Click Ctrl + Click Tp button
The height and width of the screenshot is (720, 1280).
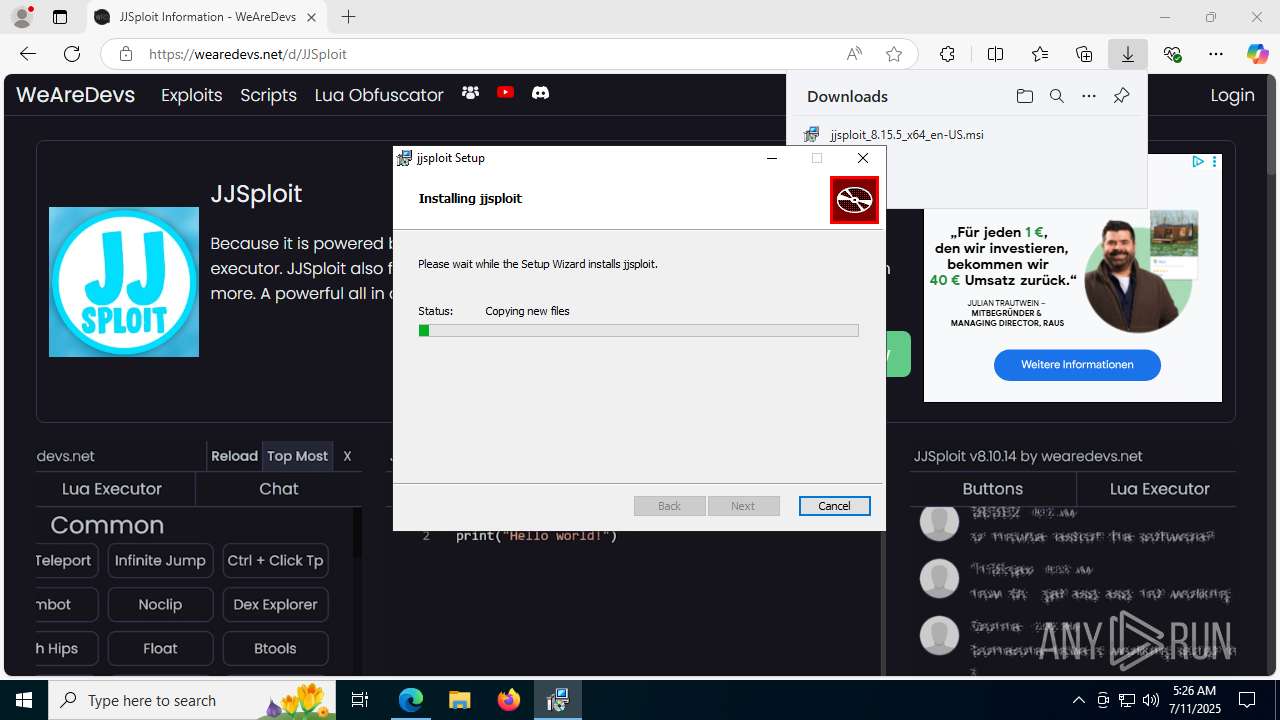[275, 561]
